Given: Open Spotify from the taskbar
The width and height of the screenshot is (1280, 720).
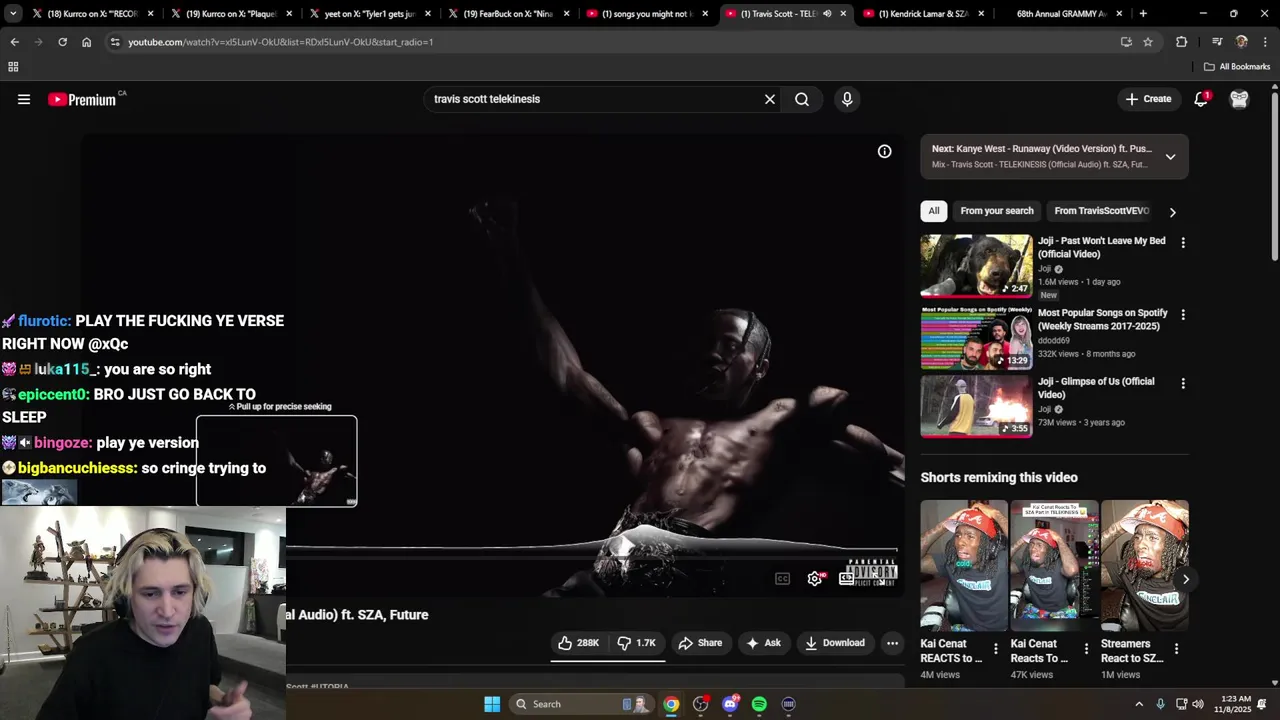Looking at the screenshot, I should click(759, 704).
